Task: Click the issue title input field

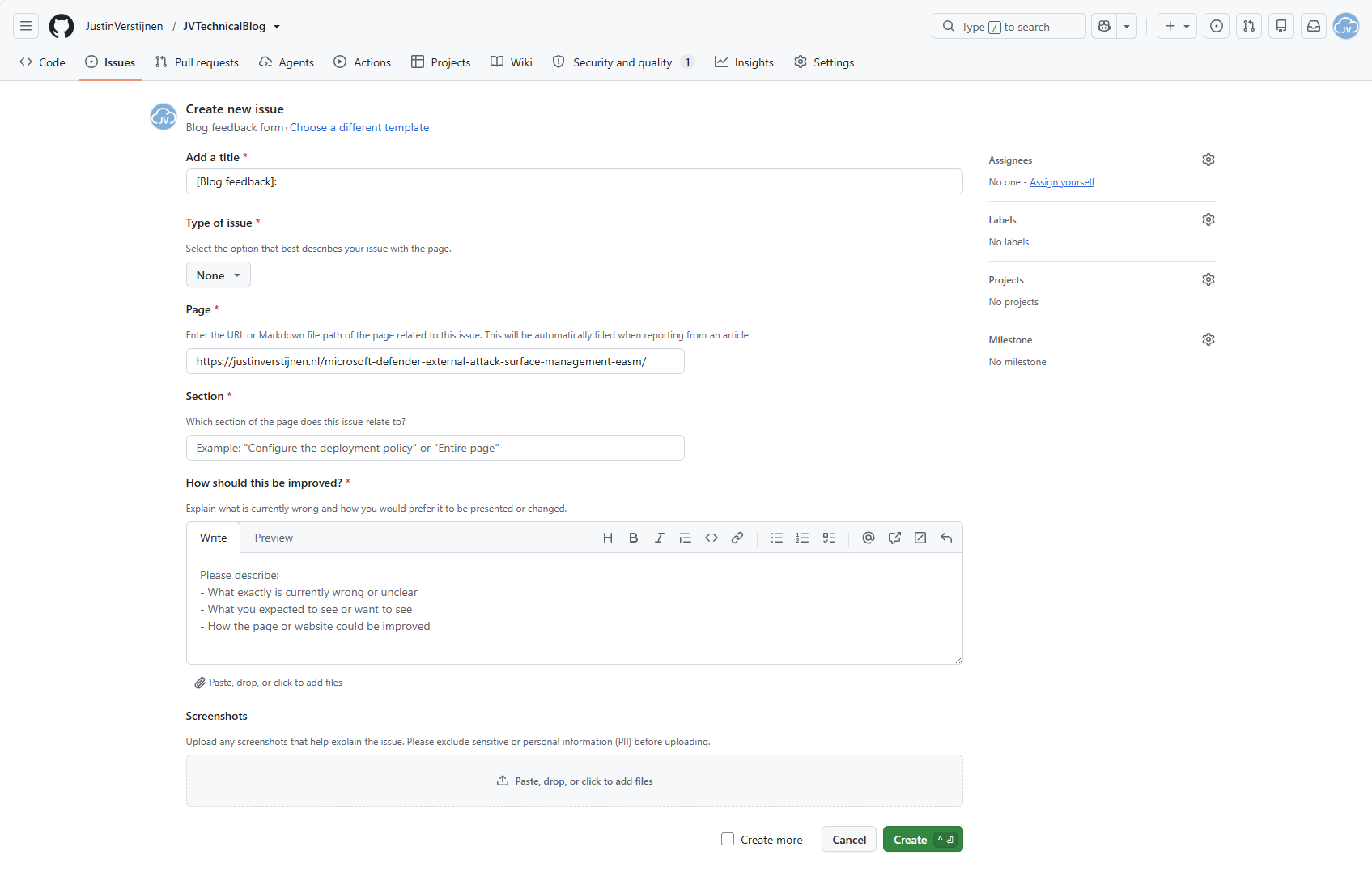Action: point(574,181)
